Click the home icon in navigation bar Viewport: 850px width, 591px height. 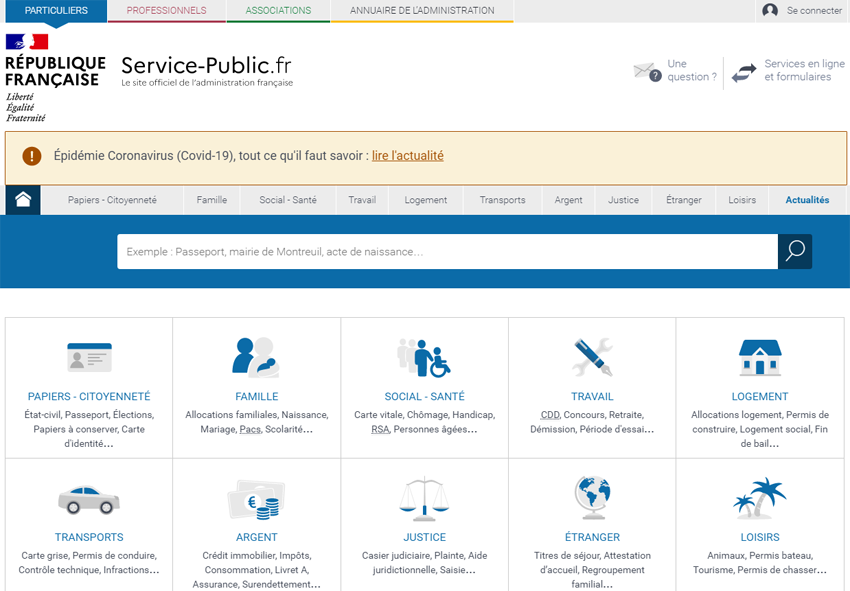pos(23,200)
